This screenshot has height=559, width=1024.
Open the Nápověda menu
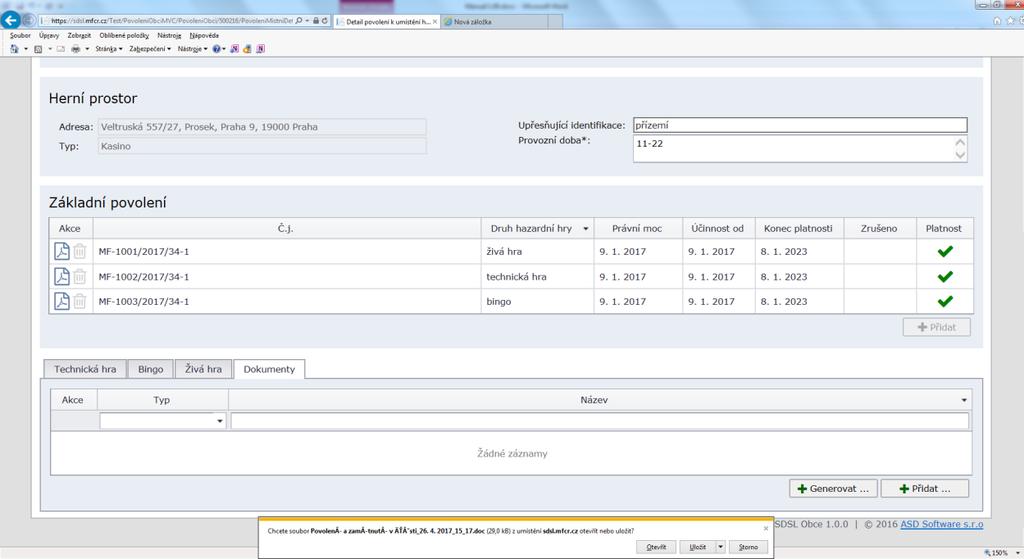tap(204, 35)
